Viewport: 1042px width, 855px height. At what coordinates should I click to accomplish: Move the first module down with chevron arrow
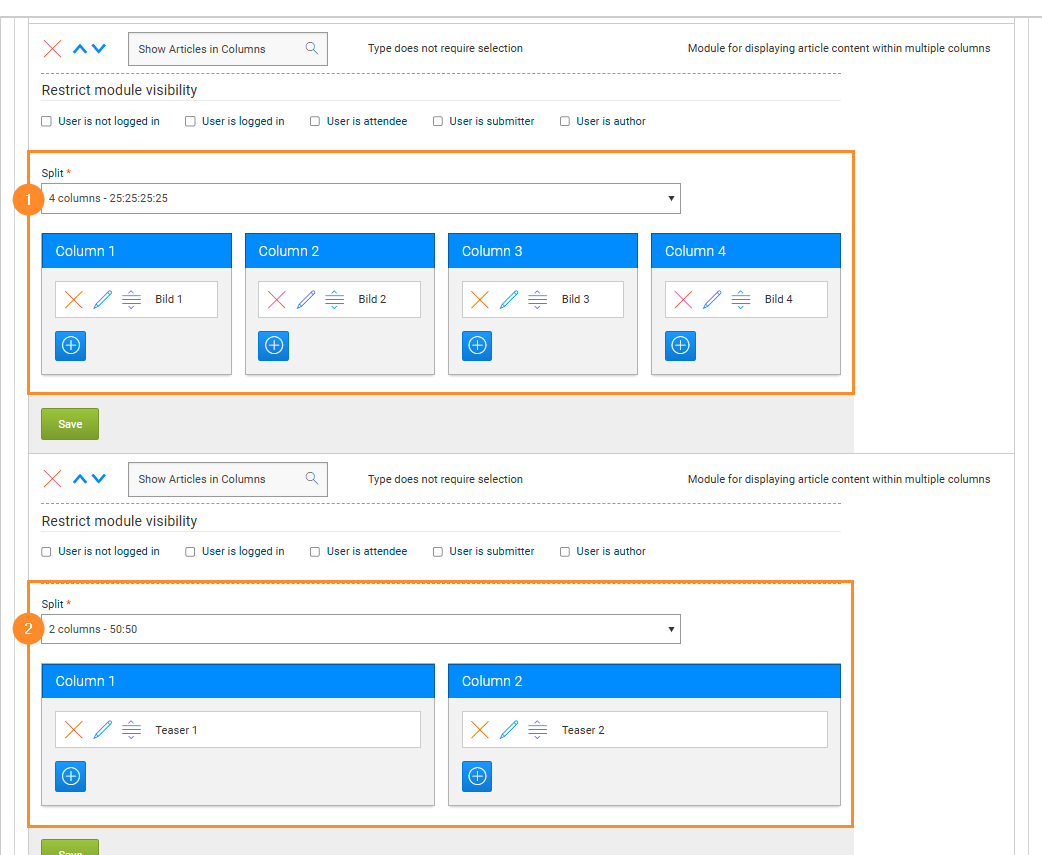coord(99,48)
